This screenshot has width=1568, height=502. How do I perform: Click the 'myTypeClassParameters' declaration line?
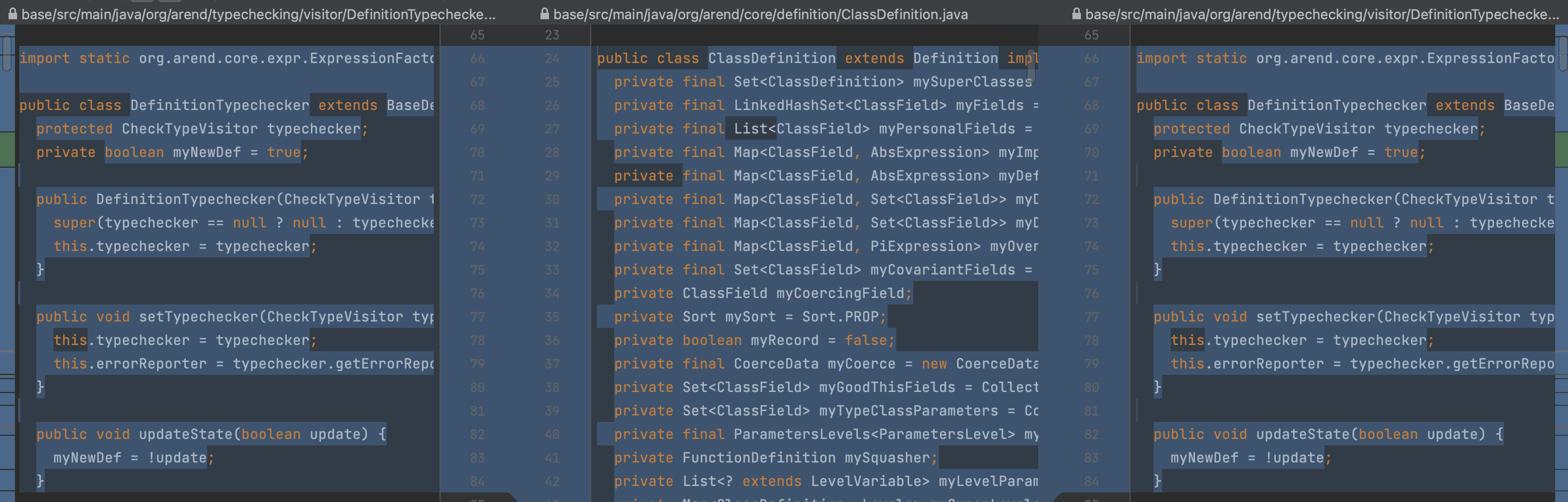(826, 411)
